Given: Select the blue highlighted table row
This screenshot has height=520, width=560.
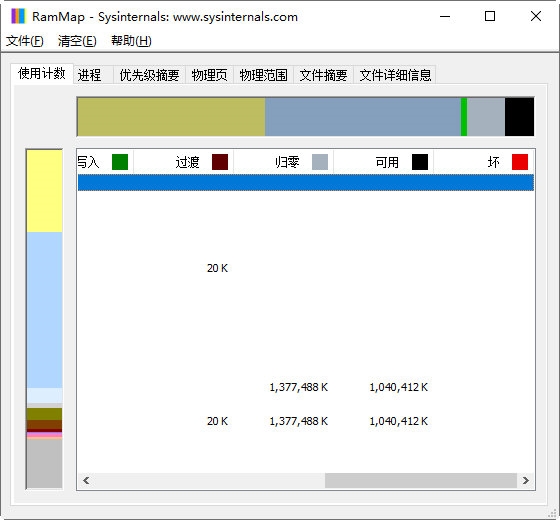Looking at the screenshot, I should click(306, 182).
